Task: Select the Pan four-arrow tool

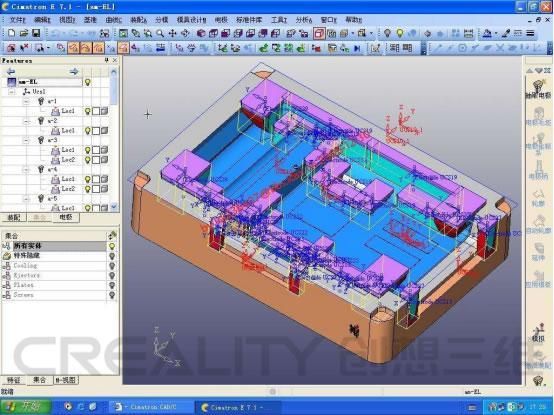Action: coord(172,33)
